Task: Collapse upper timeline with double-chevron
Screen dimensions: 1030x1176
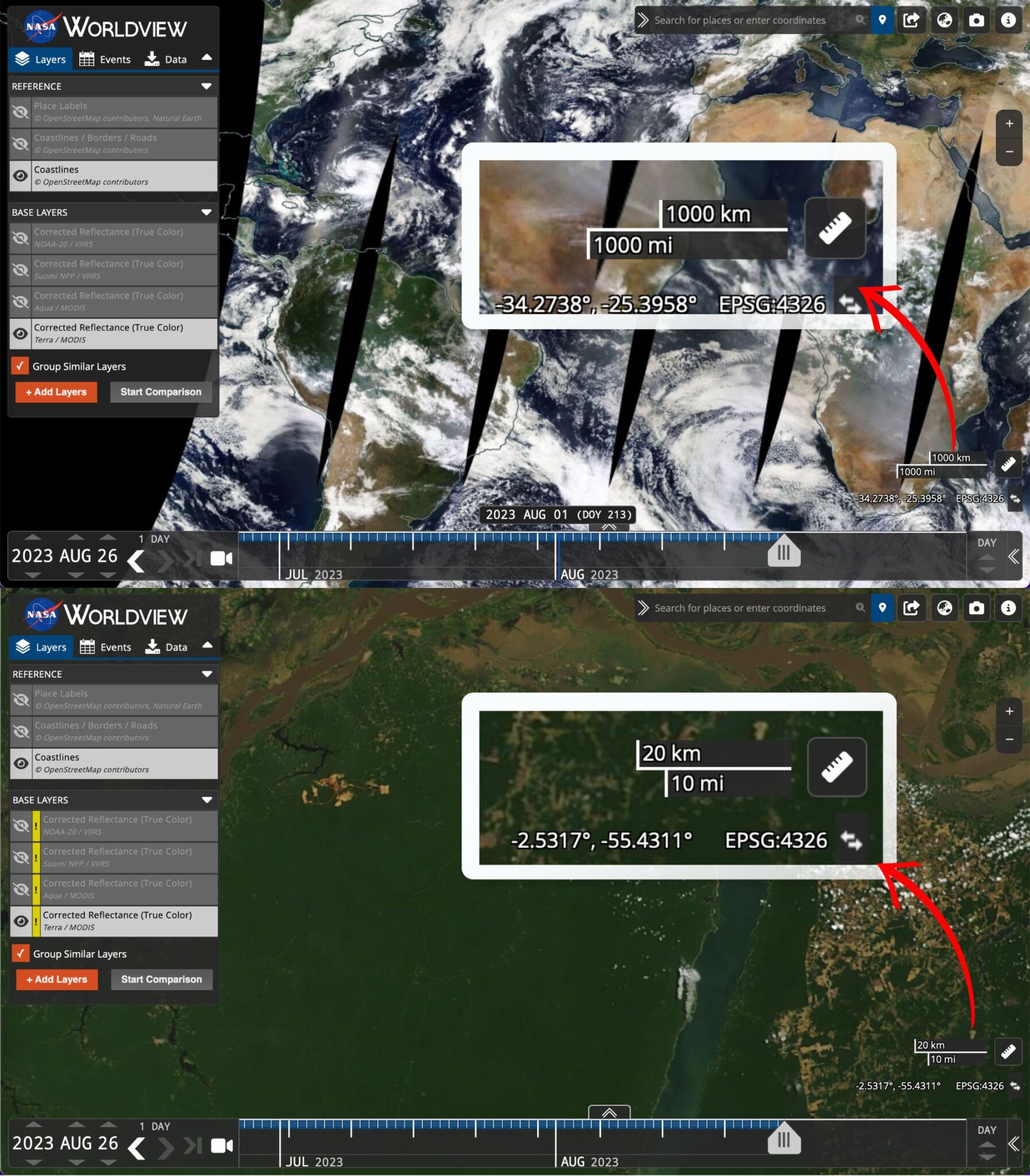Action: [x=1014, y=556]
